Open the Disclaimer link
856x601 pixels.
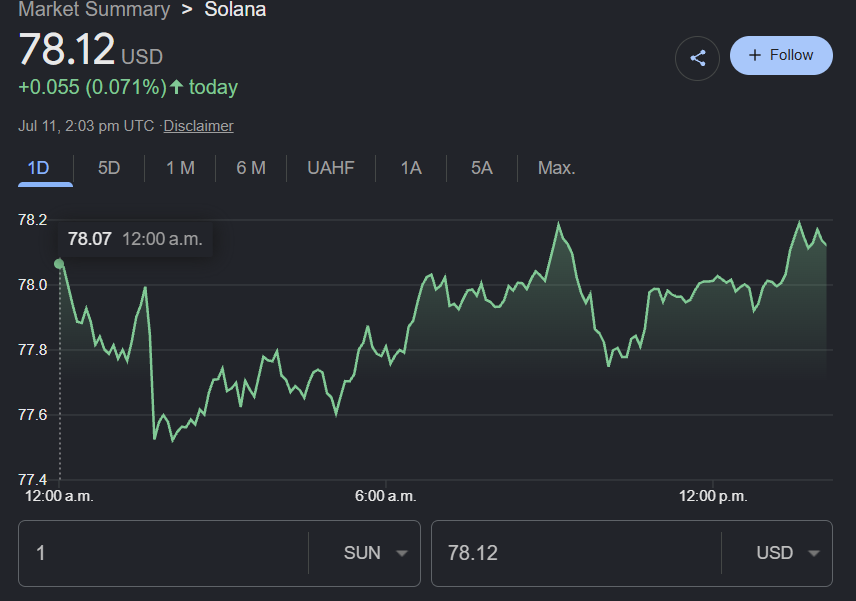pos(198,126)
